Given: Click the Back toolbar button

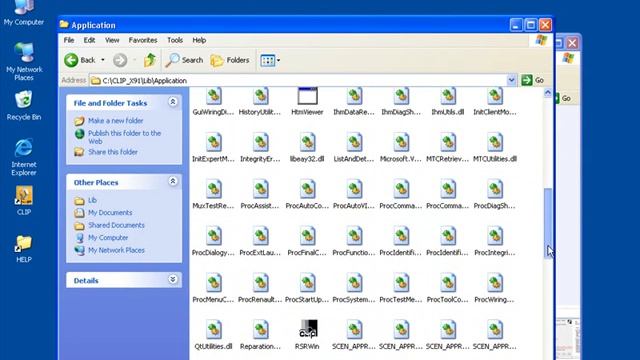Looking at the screenshot, I should (80, 60).
